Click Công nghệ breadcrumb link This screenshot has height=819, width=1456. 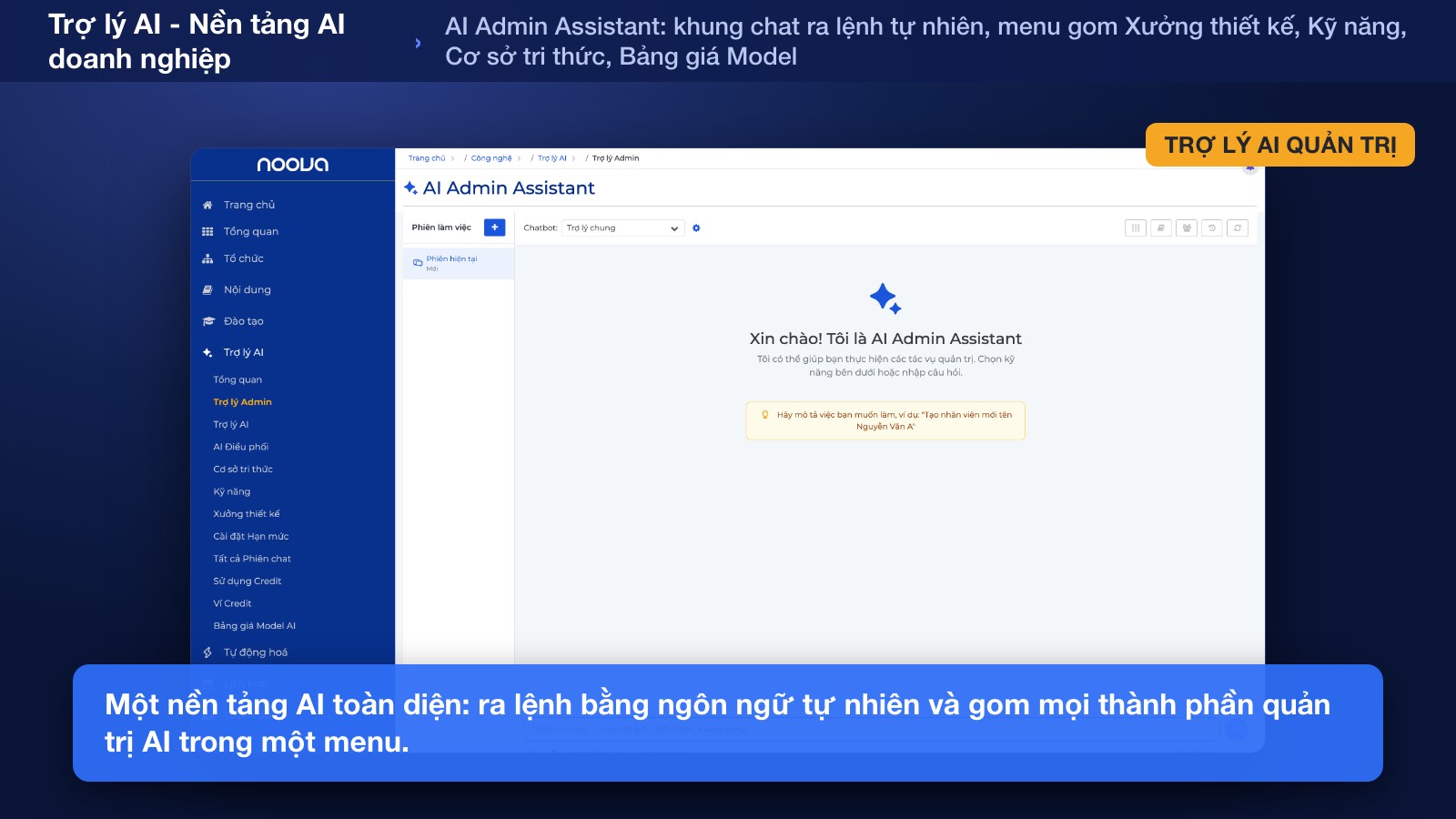click(491, 158)
